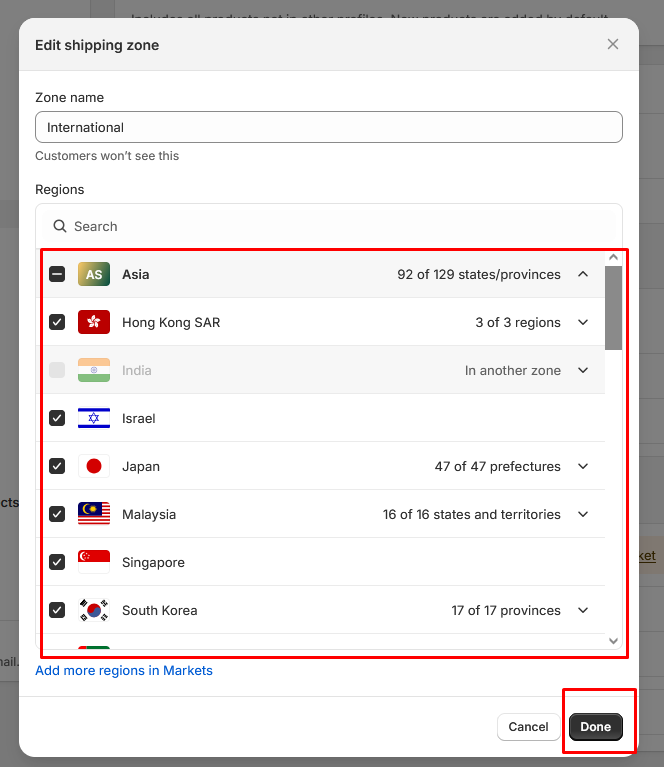Toggle the Asia partial-selection checkbox

click(x=57, y=274)
